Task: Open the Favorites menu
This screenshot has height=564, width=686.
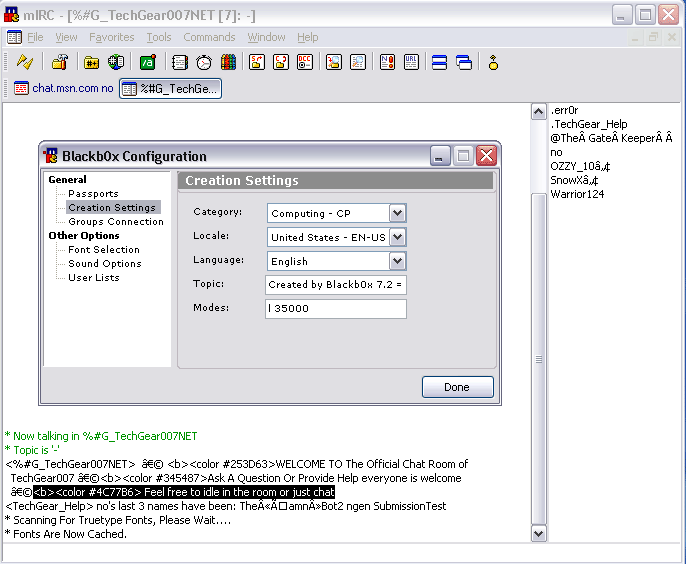Action: pyautogui.click(x=112, y=37)
